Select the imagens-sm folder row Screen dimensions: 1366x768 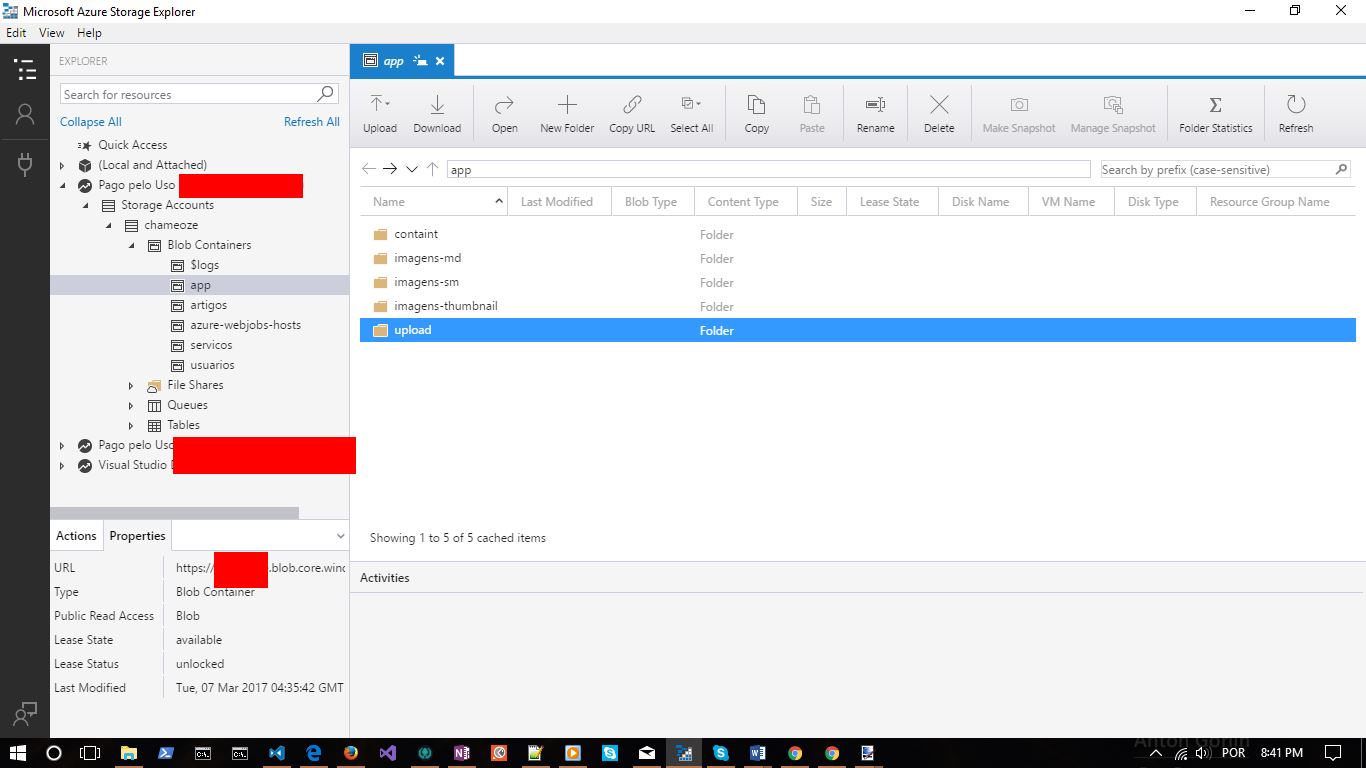click(857, 282)
